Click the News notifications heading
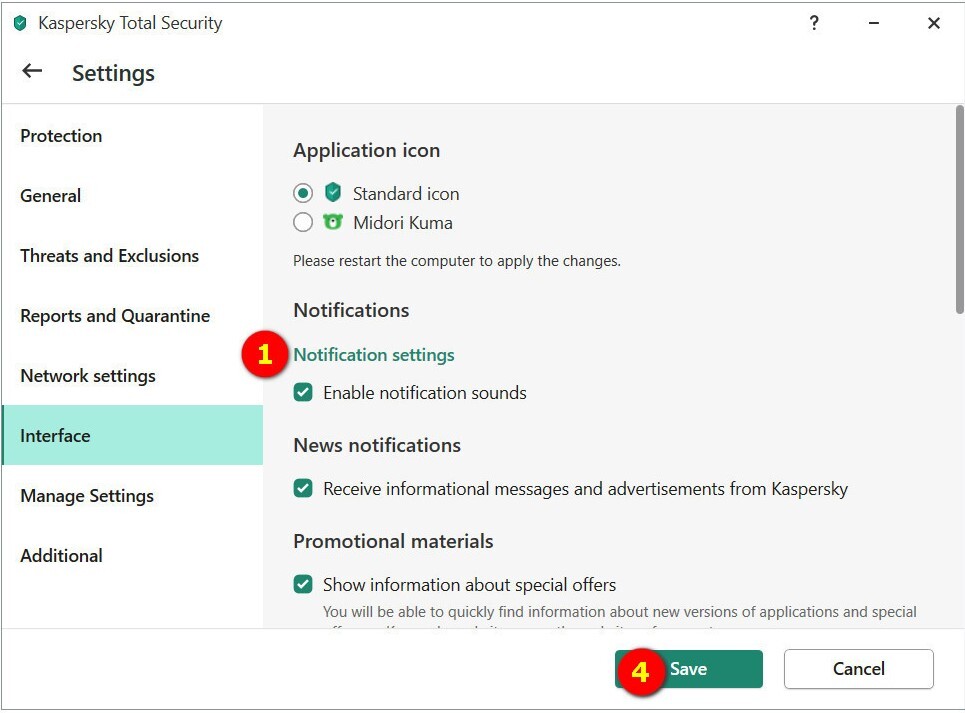The width and height of the screenshot is (965, 713). tap(377, 445)
